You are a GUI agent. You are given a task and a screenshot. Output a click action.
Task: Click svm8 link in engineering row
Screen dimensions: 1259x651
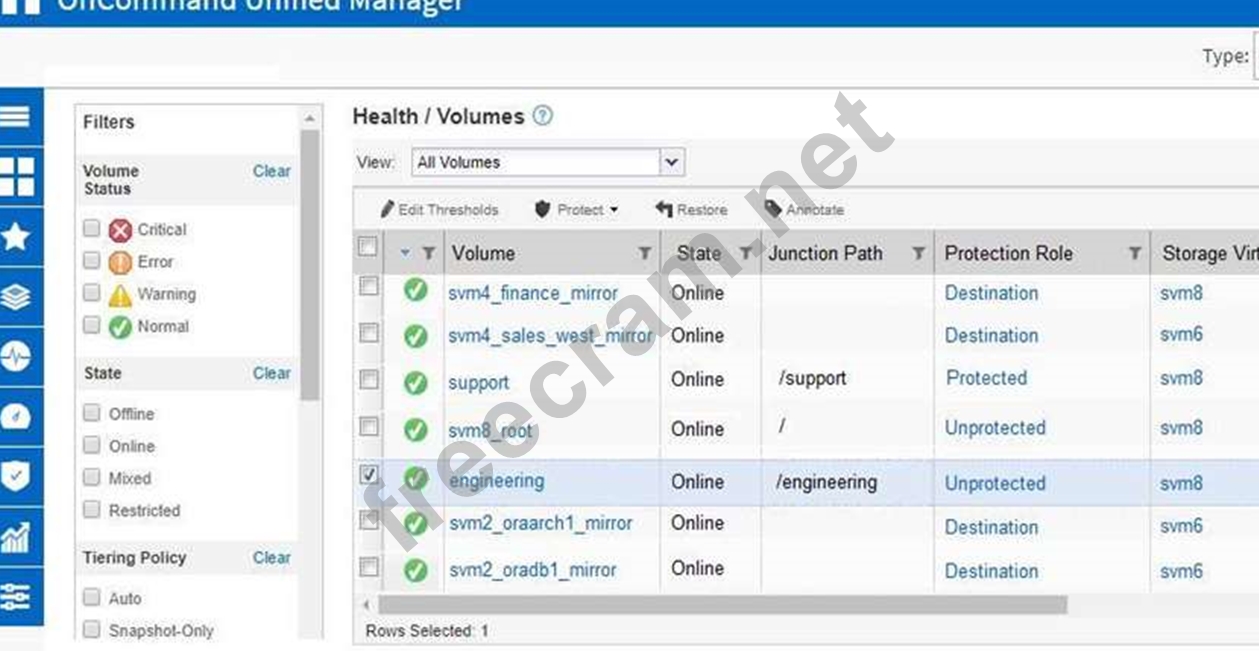pyautogui.click(x=1181, y=484)
